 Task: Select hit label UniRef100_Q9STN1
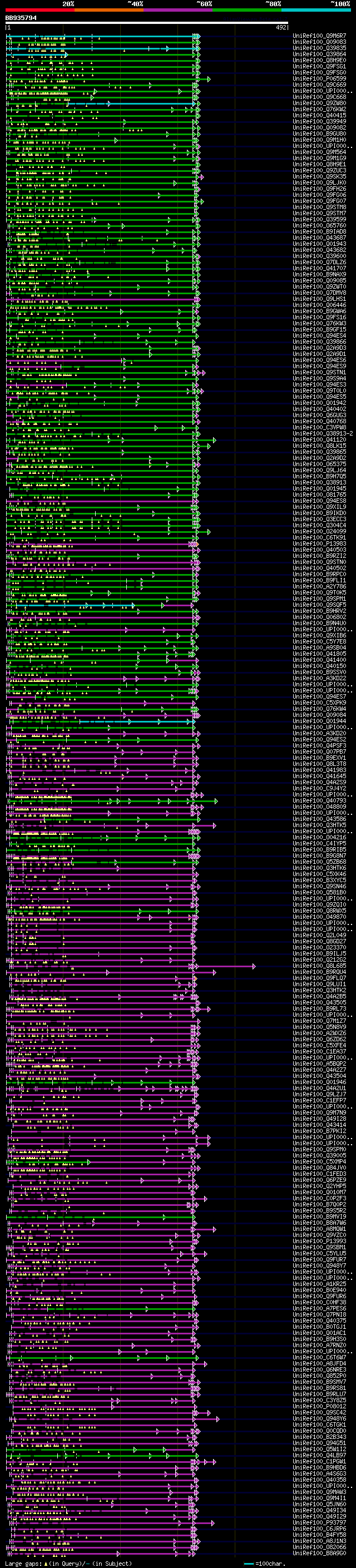coord(319,372)
